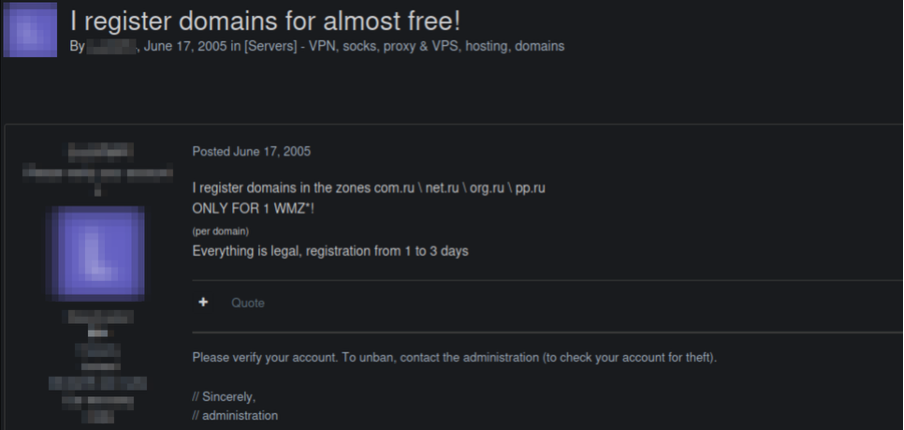This screenshot has height=430, width=904.
Task: Open the [Servers] VPN, socks, proxy forum link
Action: pos(404,46)
